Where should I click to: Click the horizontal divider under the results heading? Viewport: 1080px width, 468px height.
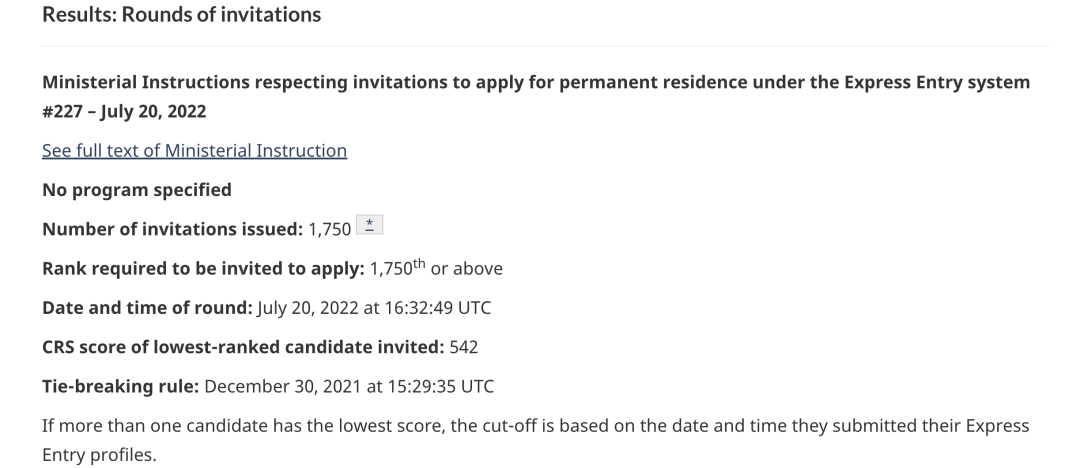(545, 46)
